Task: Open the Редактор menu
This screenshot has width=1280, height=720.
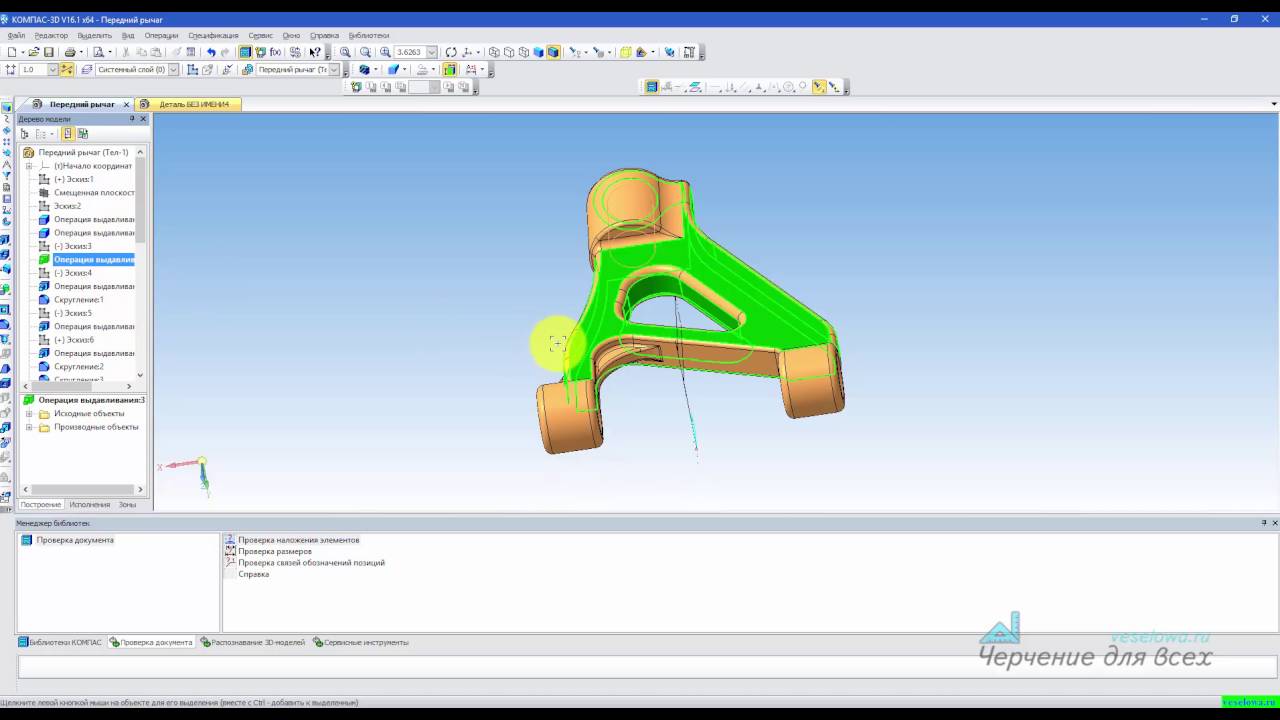Action: (x=51, y=35)
